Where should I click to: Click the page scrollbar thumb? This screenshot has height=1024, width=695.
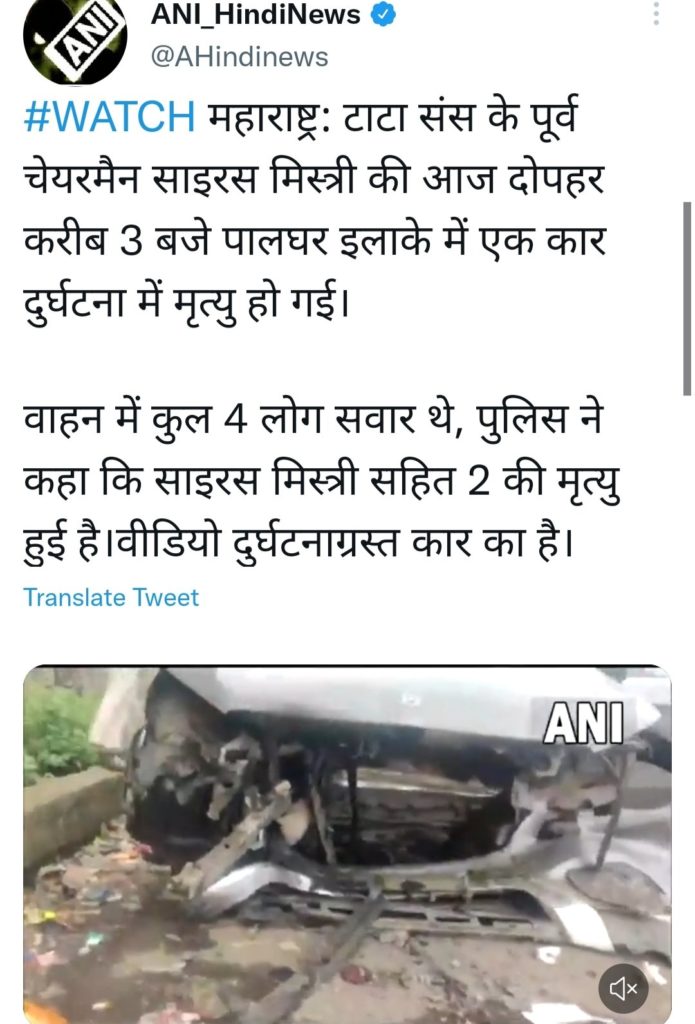(687, 298)
